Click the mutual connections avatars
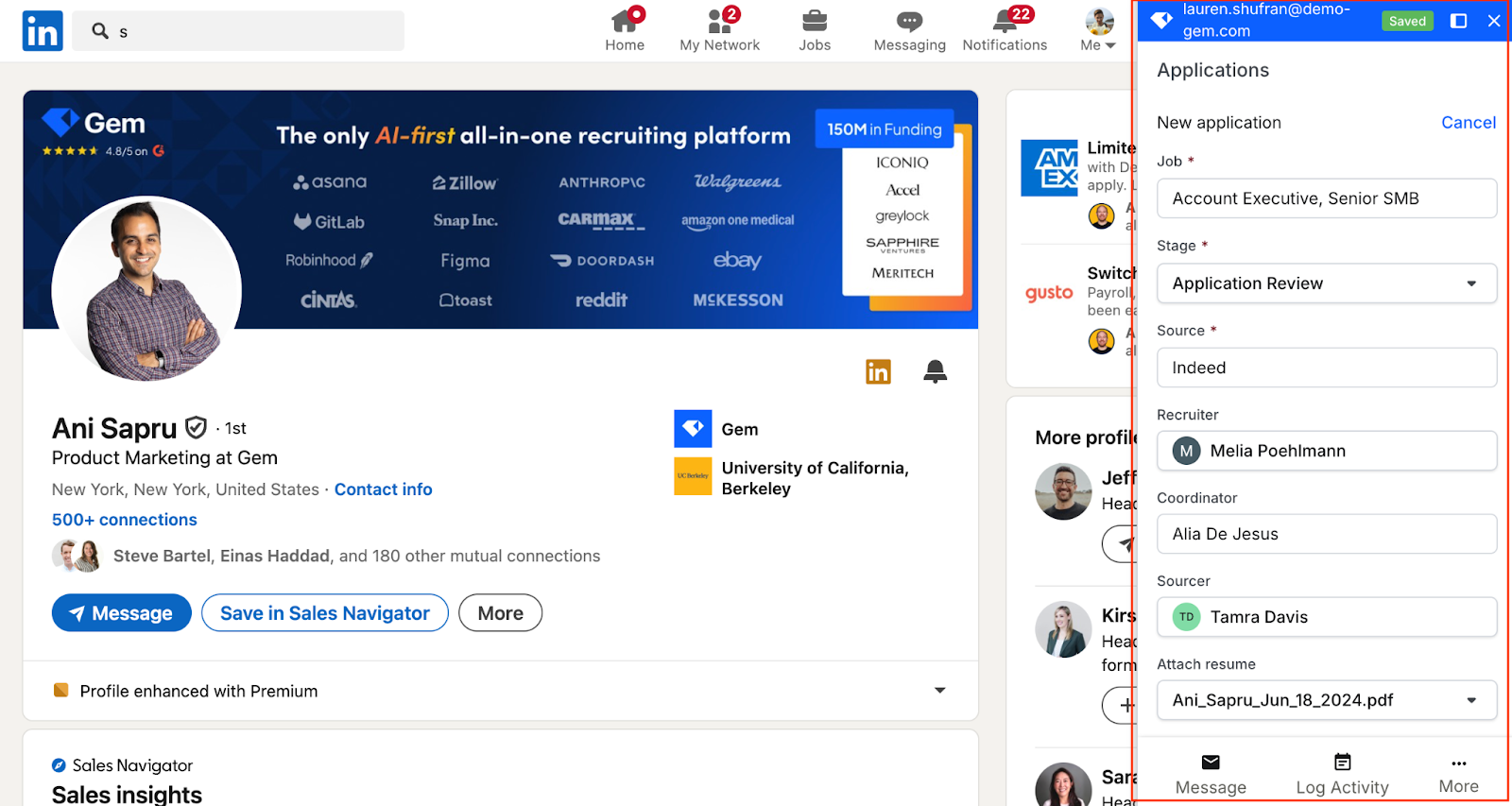Image resolution: width=1512 pixels, height=806 pixels. (77, 556)
